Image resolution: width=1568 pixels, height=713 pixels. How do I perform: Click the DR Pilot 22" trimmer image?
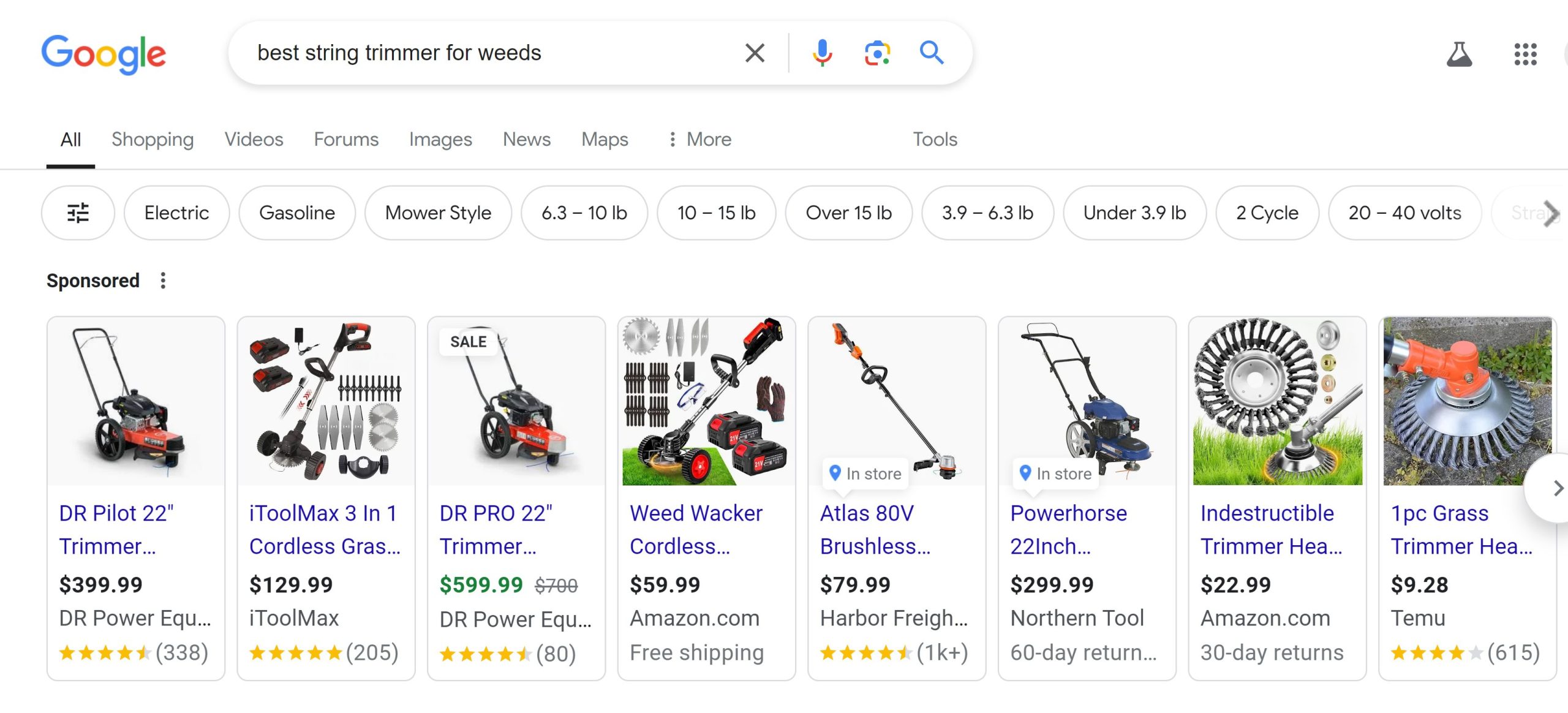(136, 402)
